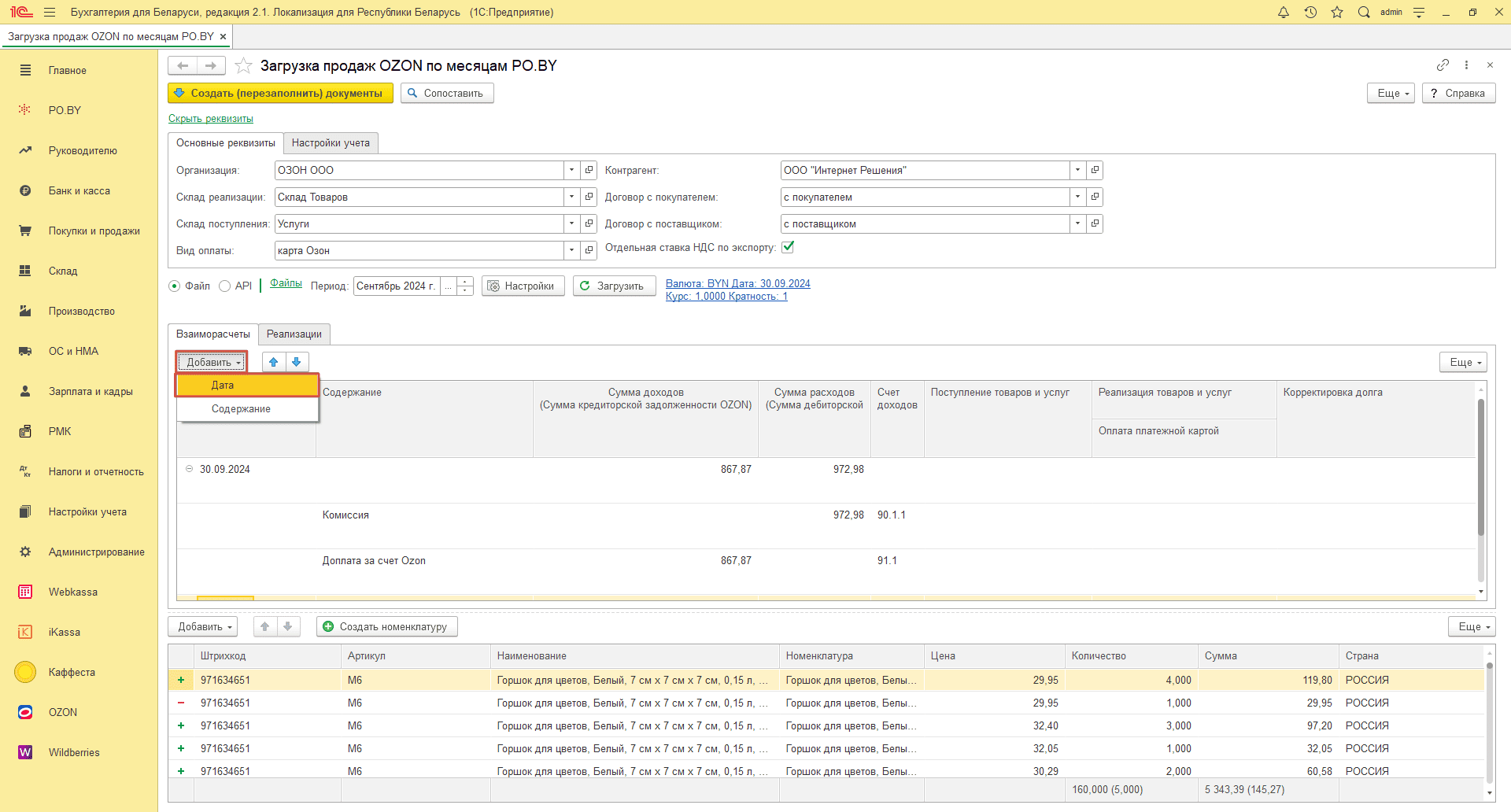Switch to Настройки учета tab
The height and width of the screenshot is (812, 1511).
point(331,142)
